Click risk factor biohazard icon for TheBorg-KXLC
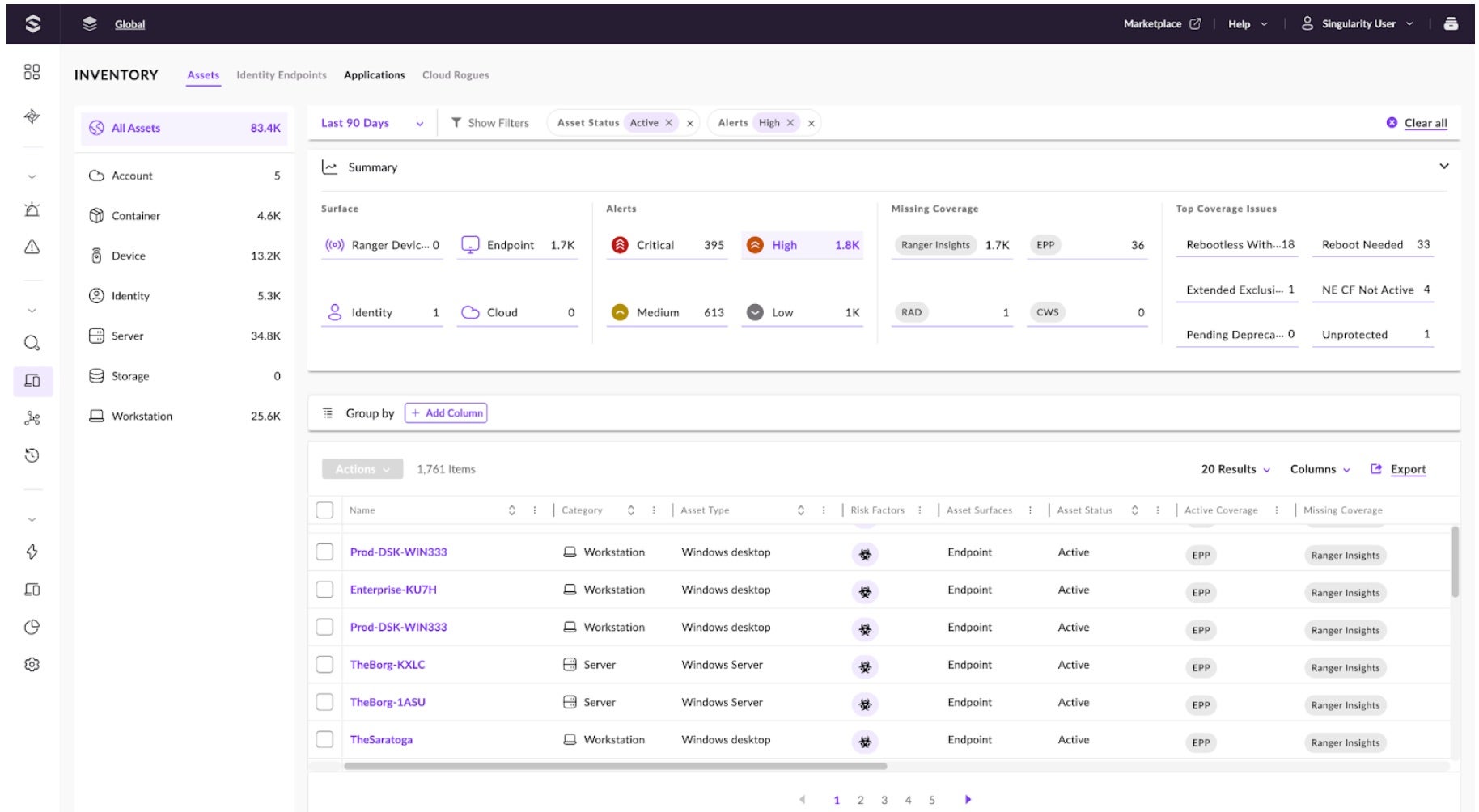Viewport: 1479px width, 812px height. [x=865, y=666]
